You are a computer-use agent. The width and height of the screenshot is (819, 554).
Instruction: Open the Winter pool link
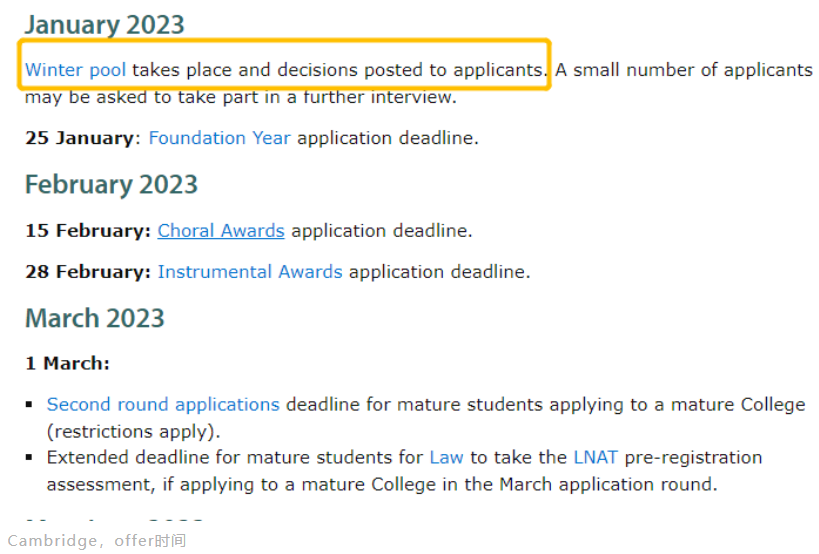(x=75, y=69)
